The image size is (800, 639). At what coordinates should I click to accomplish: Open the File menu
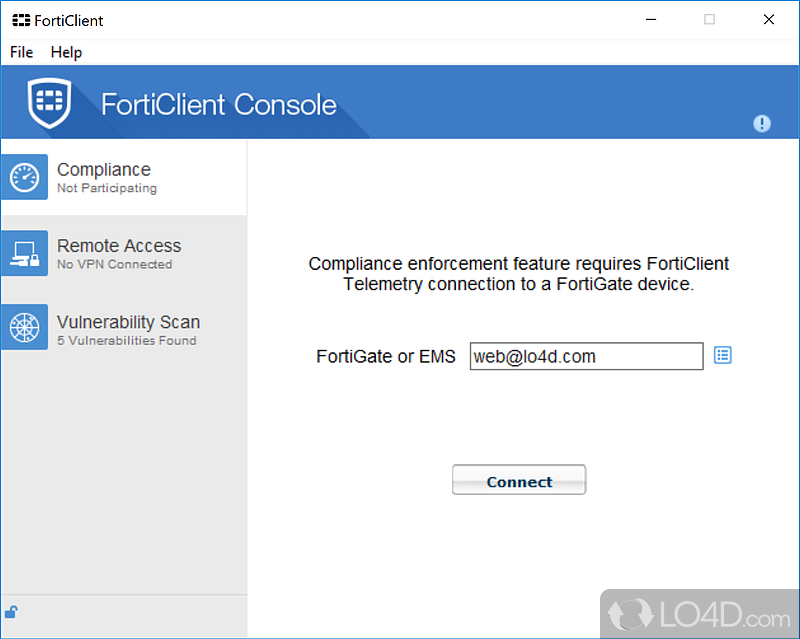point(21,52)
